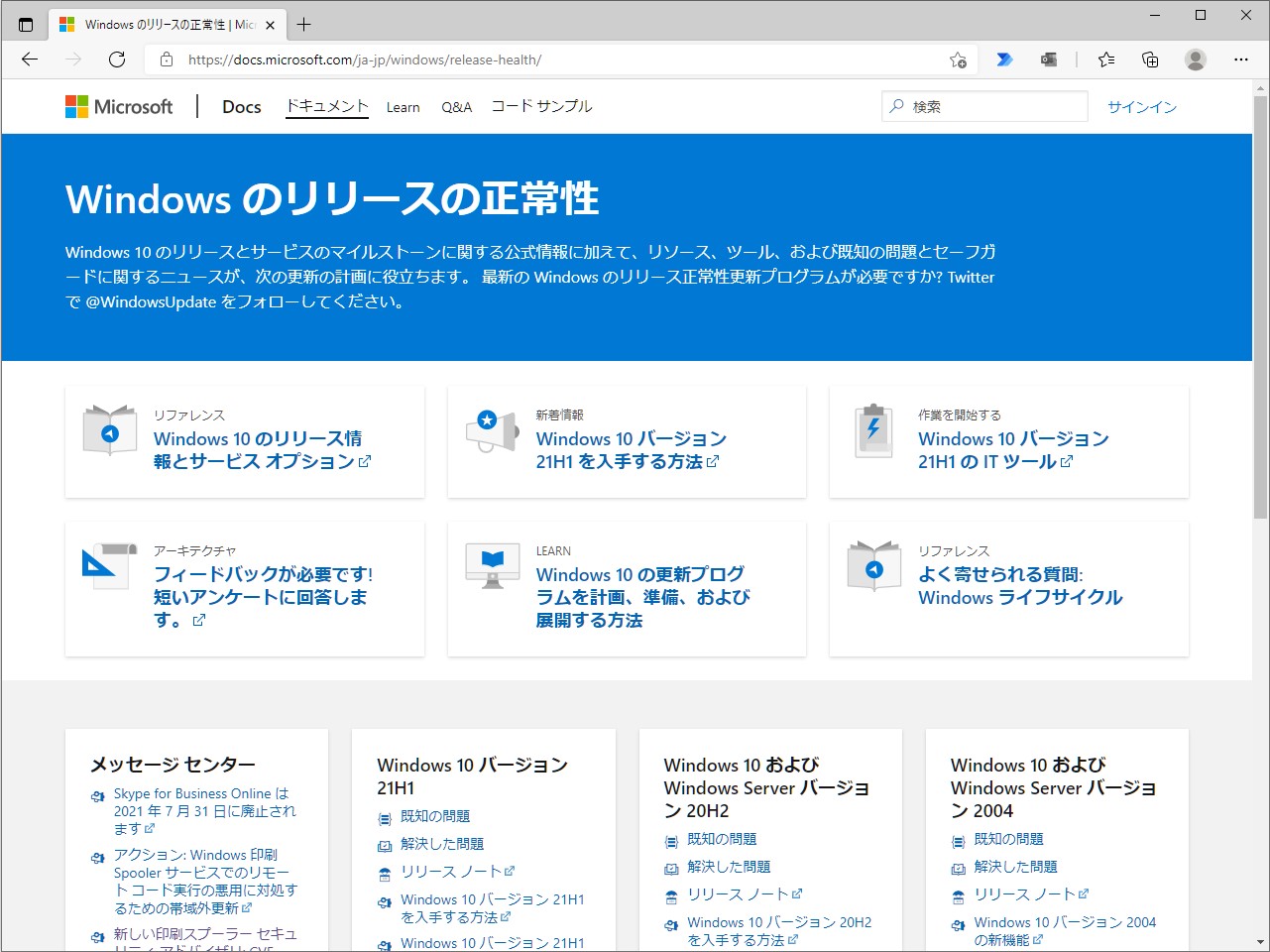Click the paper-plane icon for アーキテクチャ feedback card
The height and width of the screenshot is (952, 1270).
(x=109, y=566)
